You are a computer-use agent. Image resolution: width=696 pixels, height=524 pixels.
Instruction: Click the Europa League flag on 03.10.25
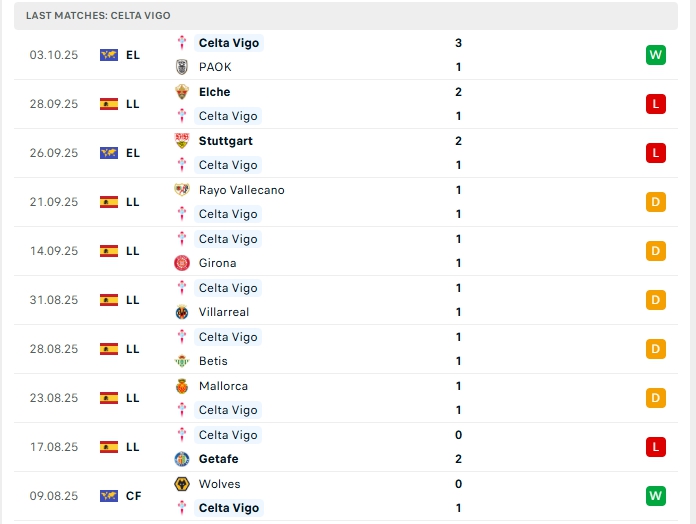[109, 55]
